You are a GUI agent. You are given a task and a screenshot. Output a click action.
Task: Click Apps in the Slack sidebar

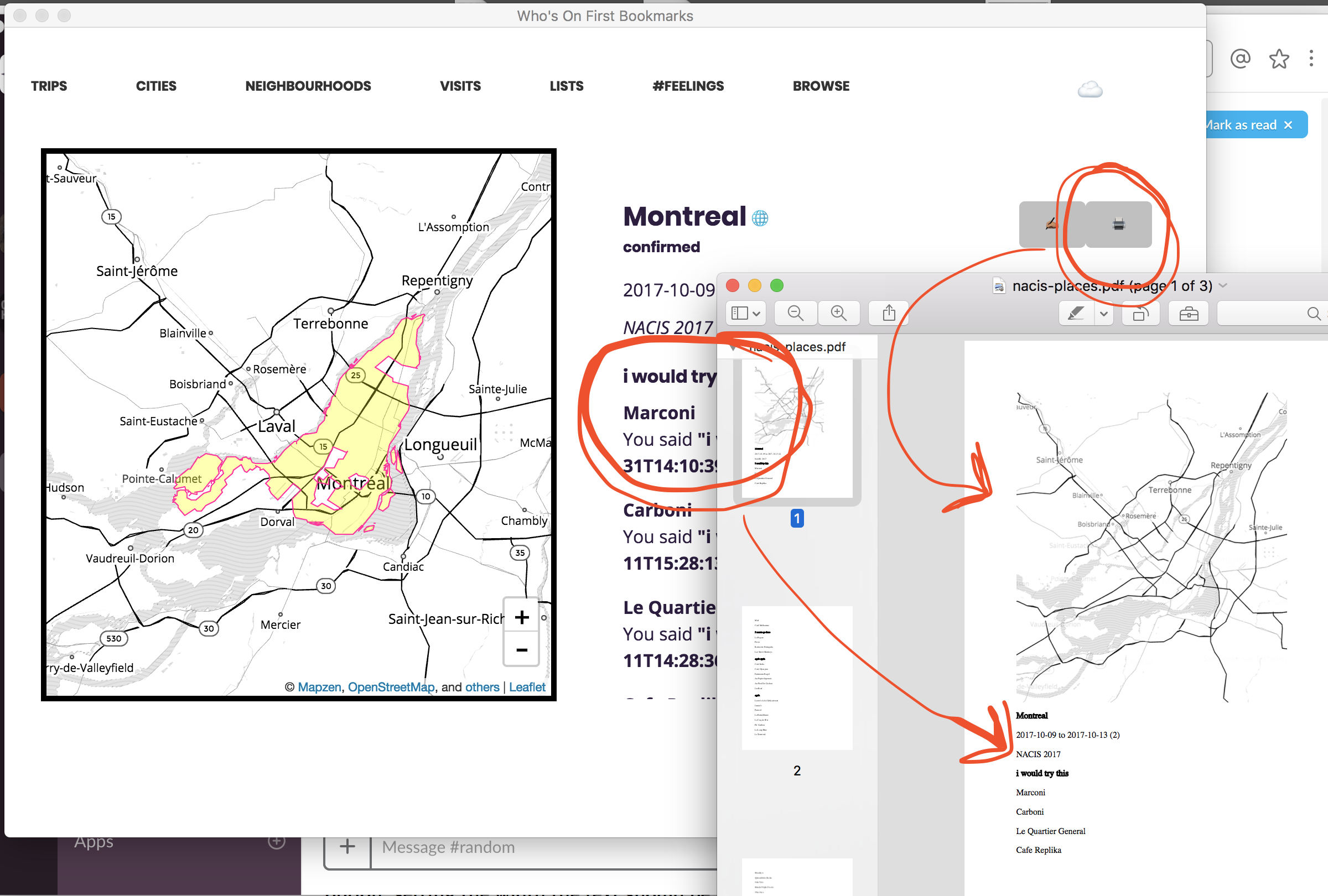pos(93,842)
